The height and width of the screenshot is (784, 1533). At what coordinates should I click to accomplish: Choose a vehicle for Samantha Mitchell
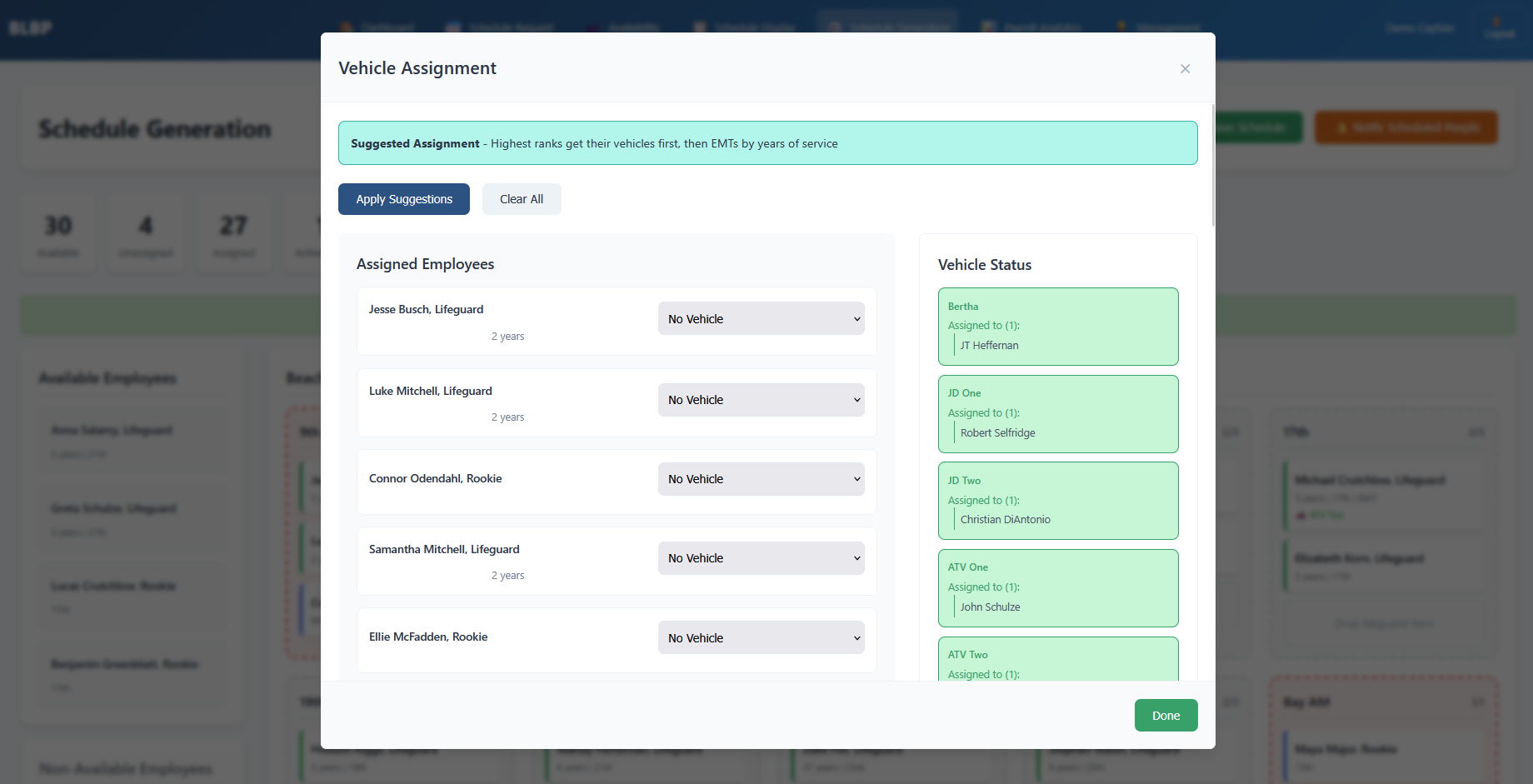coord(761,558)
